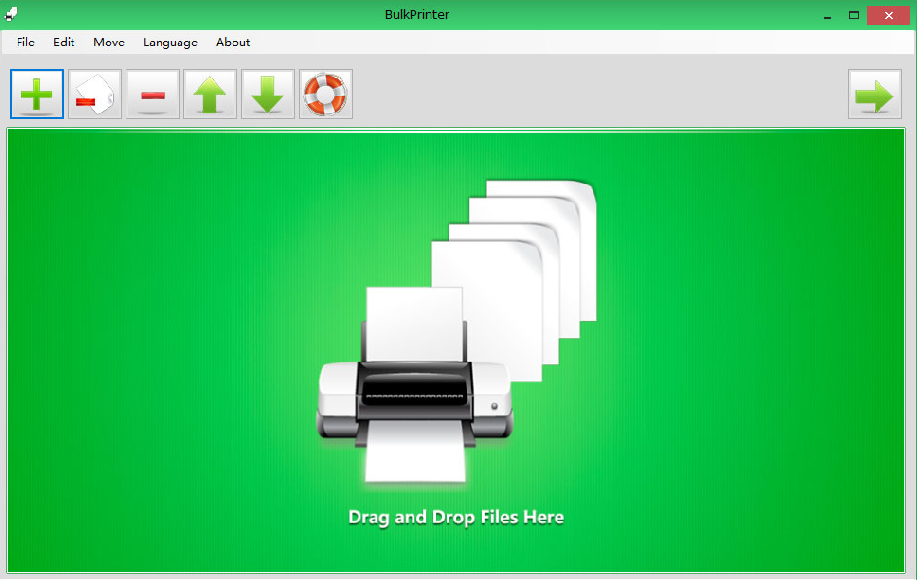Start printing with the green arrow icon

(x=874, y=93)
